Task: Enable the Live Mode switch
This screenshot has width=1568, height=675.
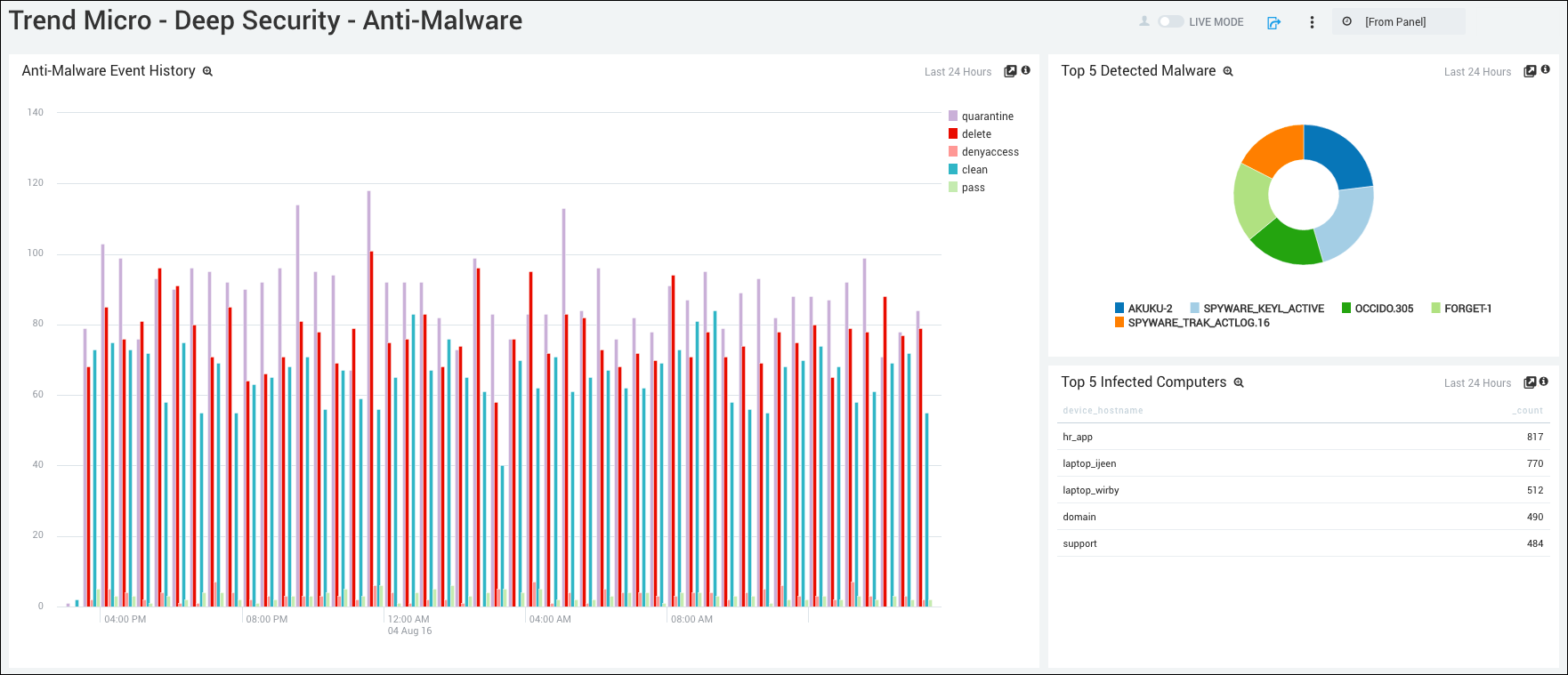Action: pyautogui.click(x=1170, y=21)
